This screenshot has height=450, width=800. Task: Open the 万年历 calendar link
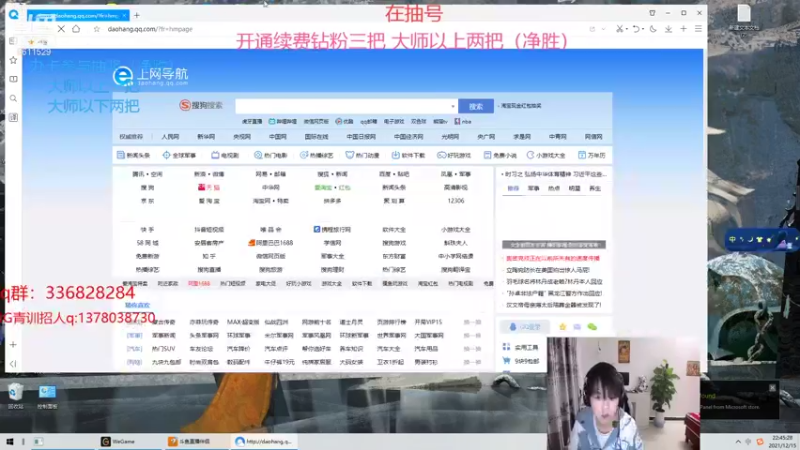point(591,155)
